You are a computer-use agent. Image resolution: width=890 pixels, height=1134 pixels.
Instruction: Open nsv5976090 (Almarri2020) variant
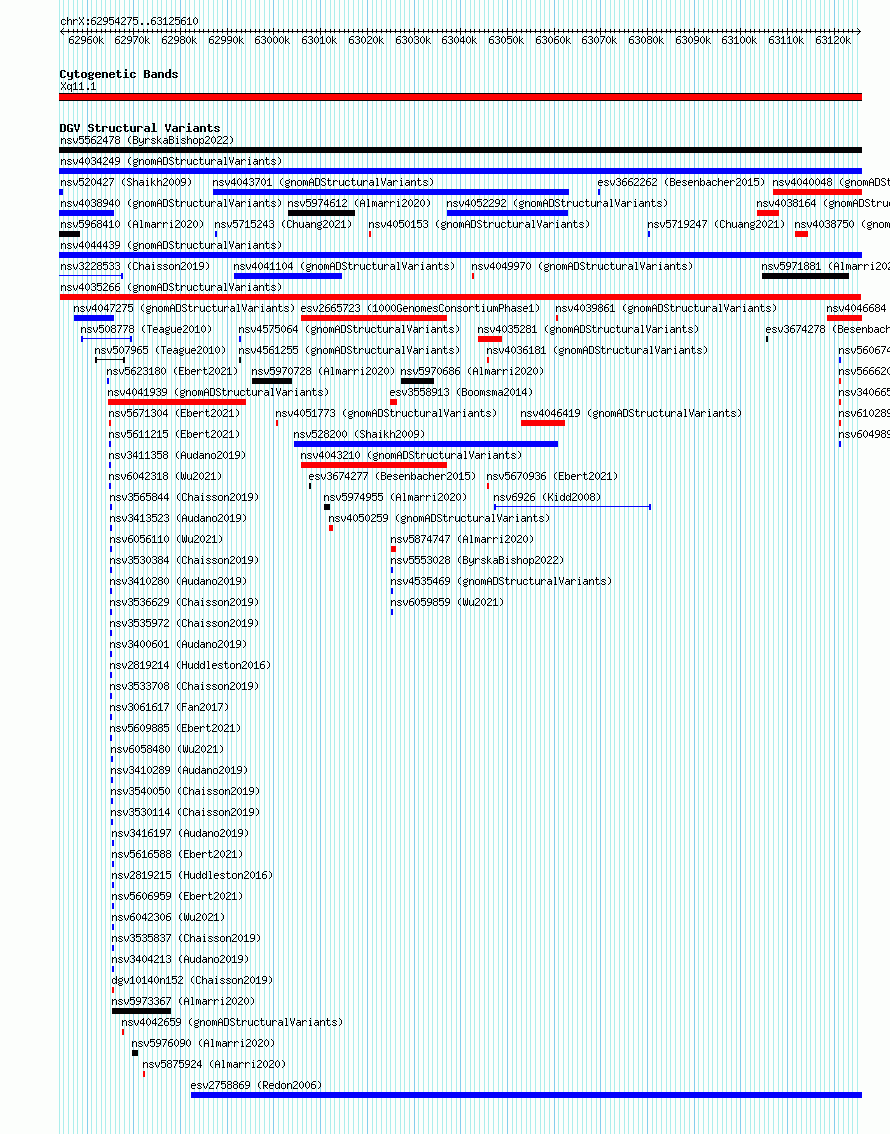[x=203, y=1043]
